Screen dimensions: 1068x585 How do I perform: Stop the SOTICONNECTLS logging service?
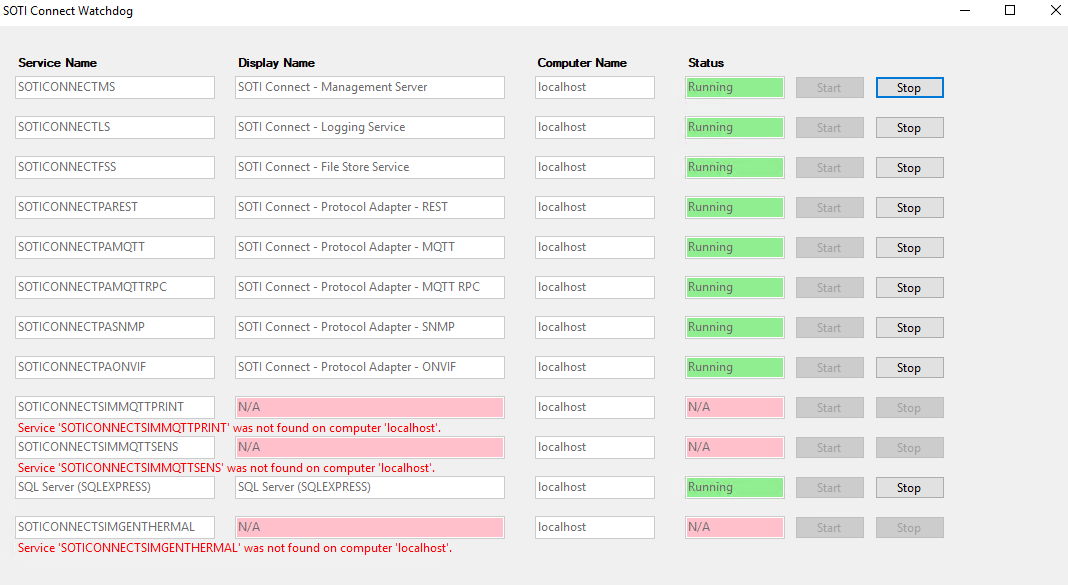coord(909,128)
